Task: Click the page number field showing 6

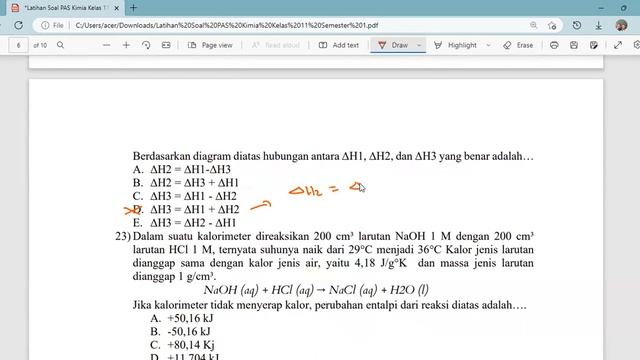Action: pyautogui.click(x=18, y=45)
